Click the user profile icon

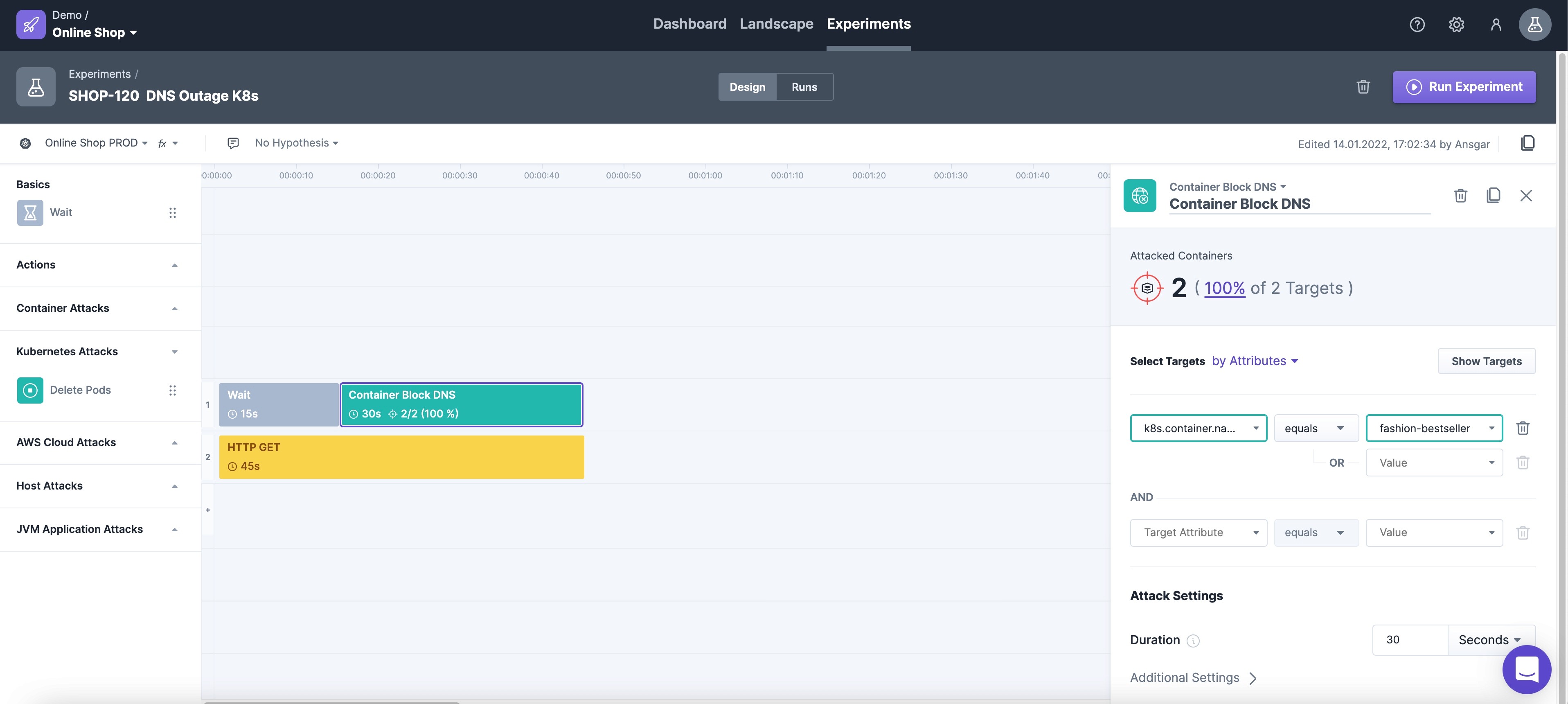click(x=1496, y=25)
